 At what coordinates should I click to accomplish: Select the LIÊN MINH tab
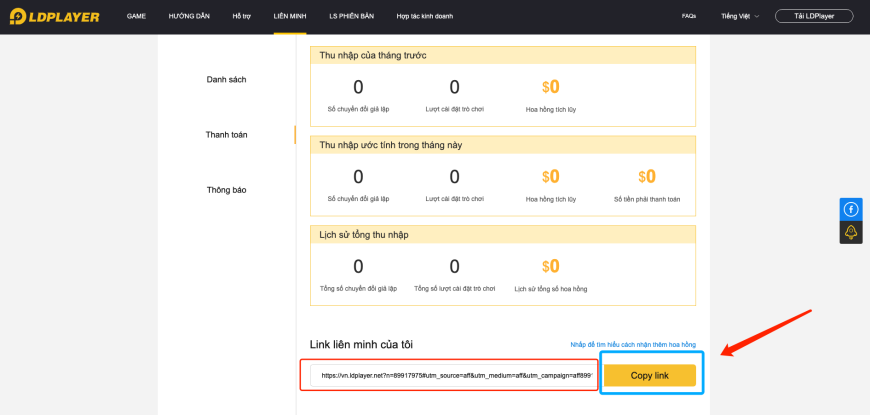pyautogui.click(x=290, y=17)
